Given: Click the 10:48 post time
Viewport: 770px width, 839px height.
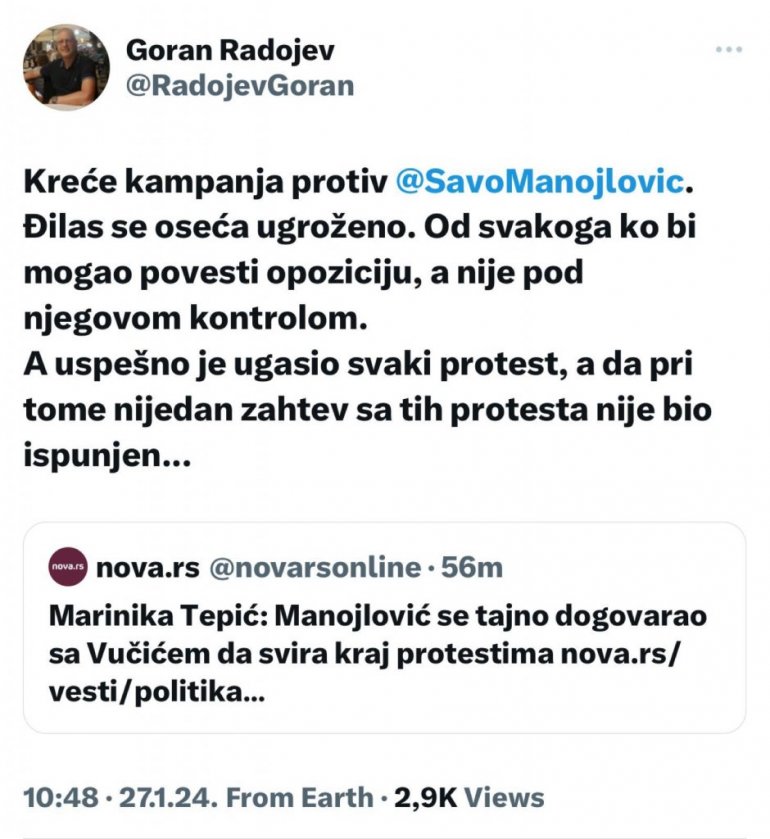Looking at the screenshot, I should [62, 797].
